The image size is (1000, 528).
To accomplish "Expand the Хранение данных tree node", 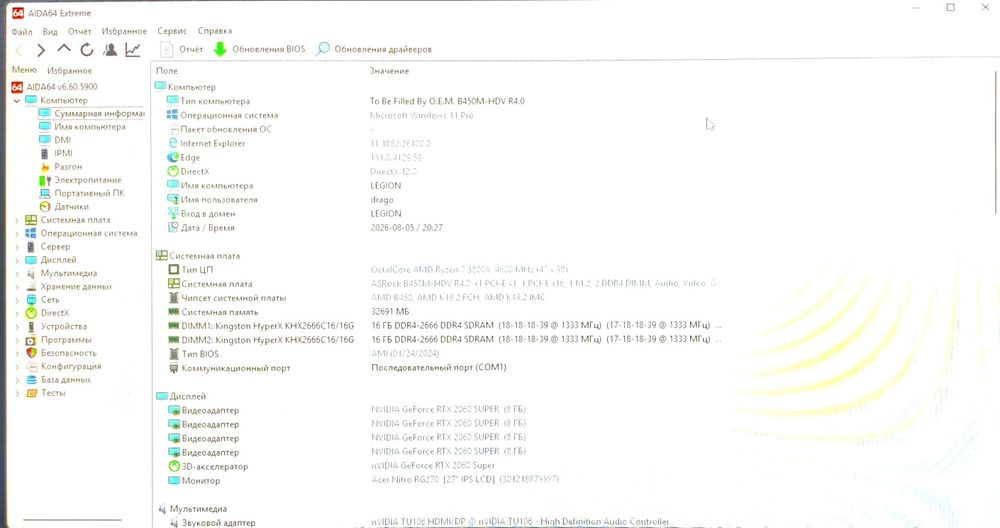I will click(17, 287).
